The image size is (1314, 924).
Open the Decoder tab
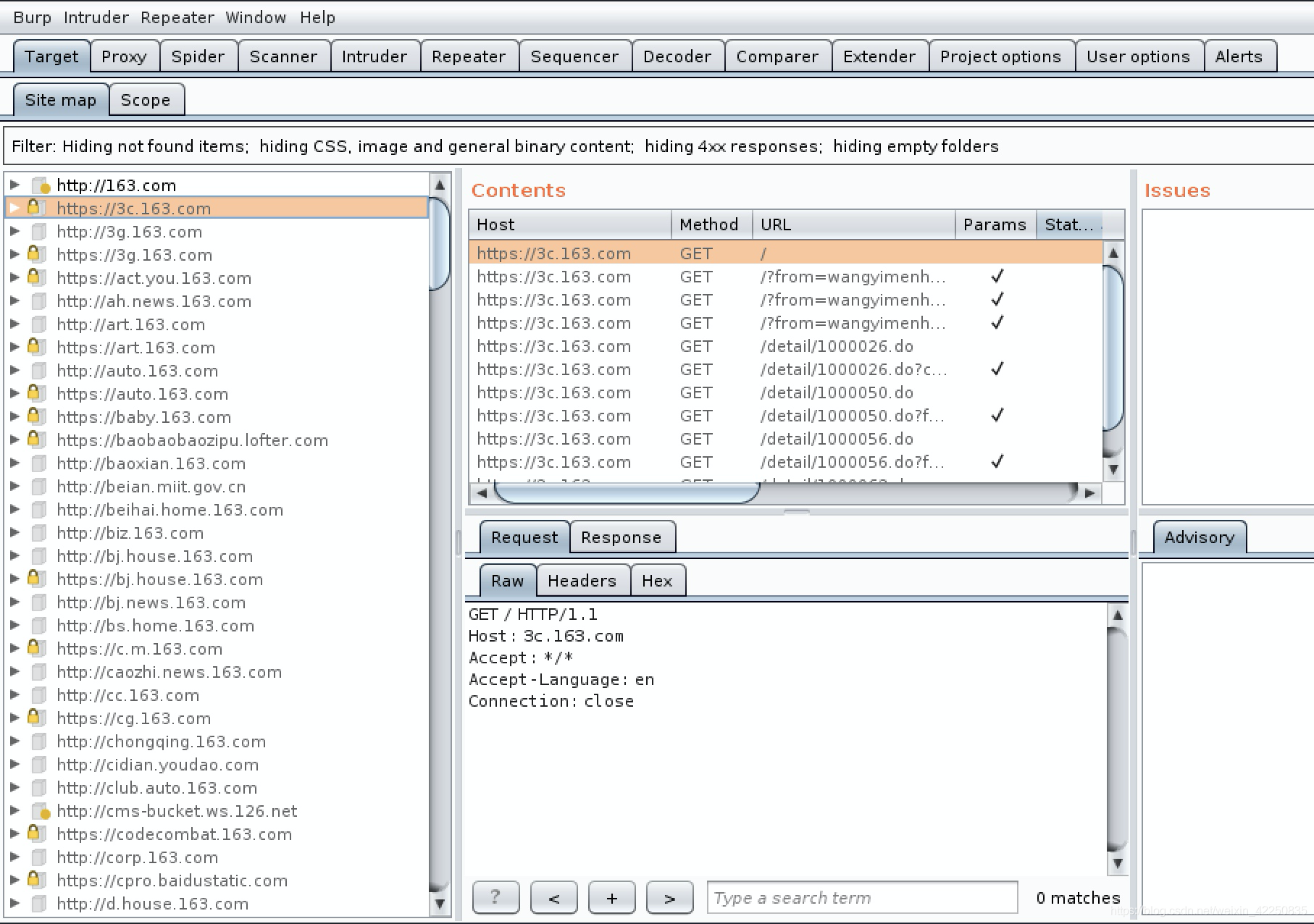677,56
